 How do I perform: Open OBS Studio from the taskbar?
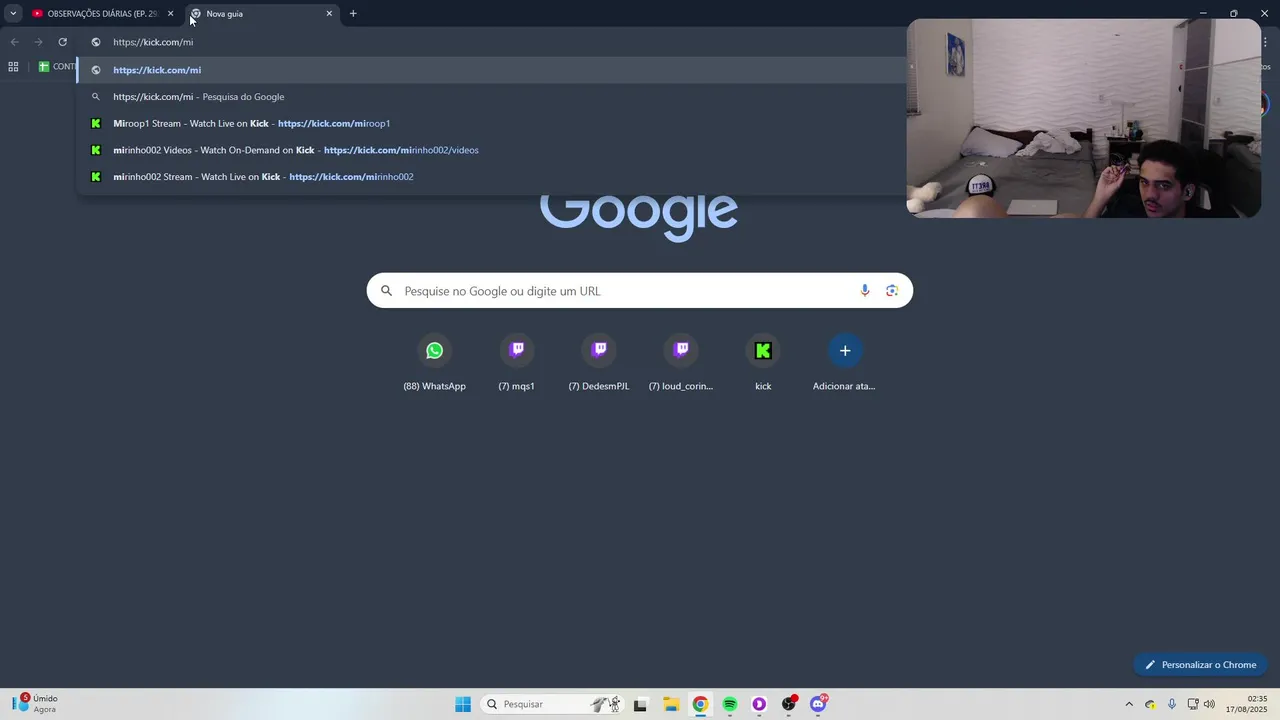pos(789,704)
